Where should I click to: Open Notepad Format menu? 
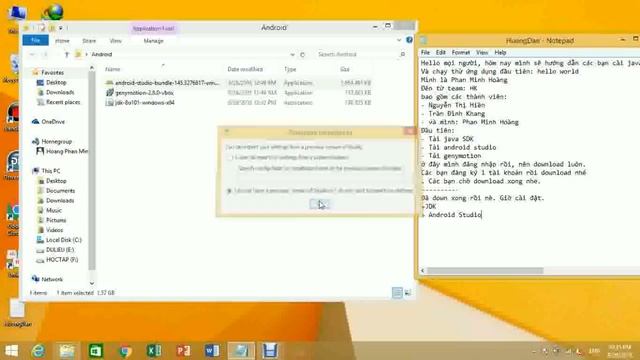click(461, 52)
